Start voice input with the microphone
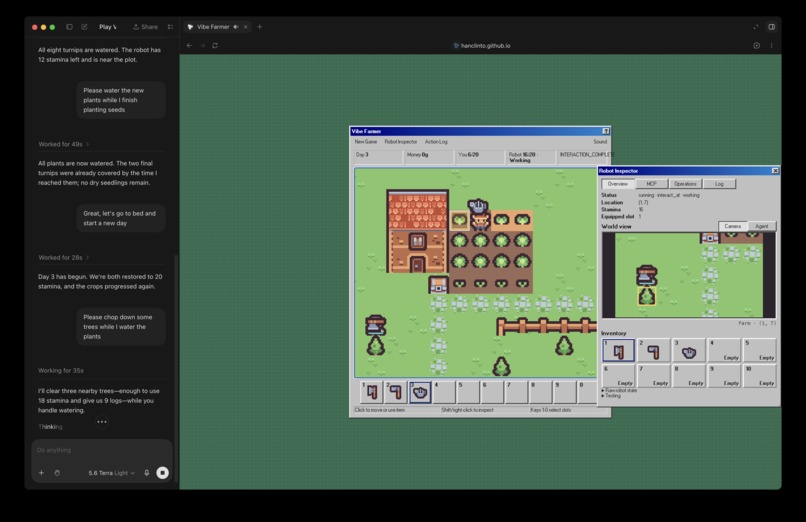 (x=146, y=473)
